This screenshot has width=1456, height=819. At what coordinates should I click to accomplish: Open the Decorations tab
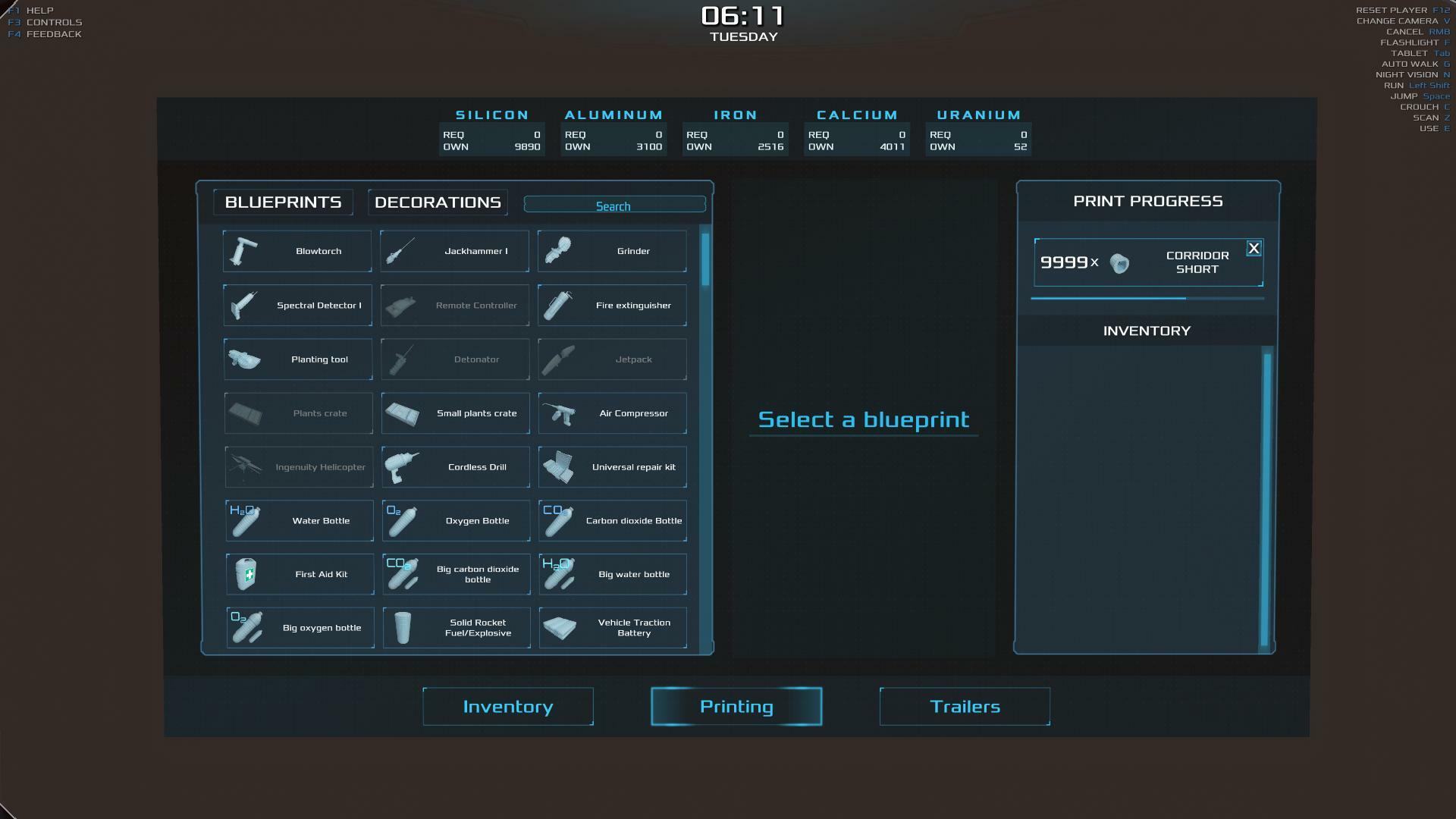438,202
